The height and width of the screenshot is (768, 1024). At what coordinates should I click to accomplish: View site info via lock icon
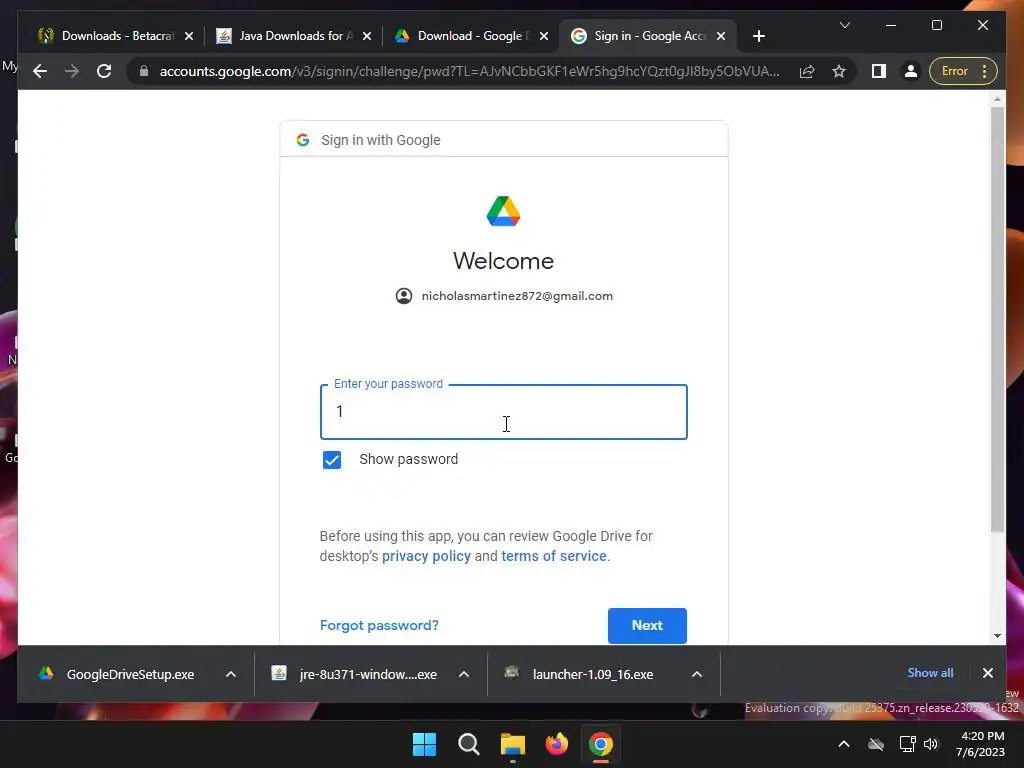(144, 71)
